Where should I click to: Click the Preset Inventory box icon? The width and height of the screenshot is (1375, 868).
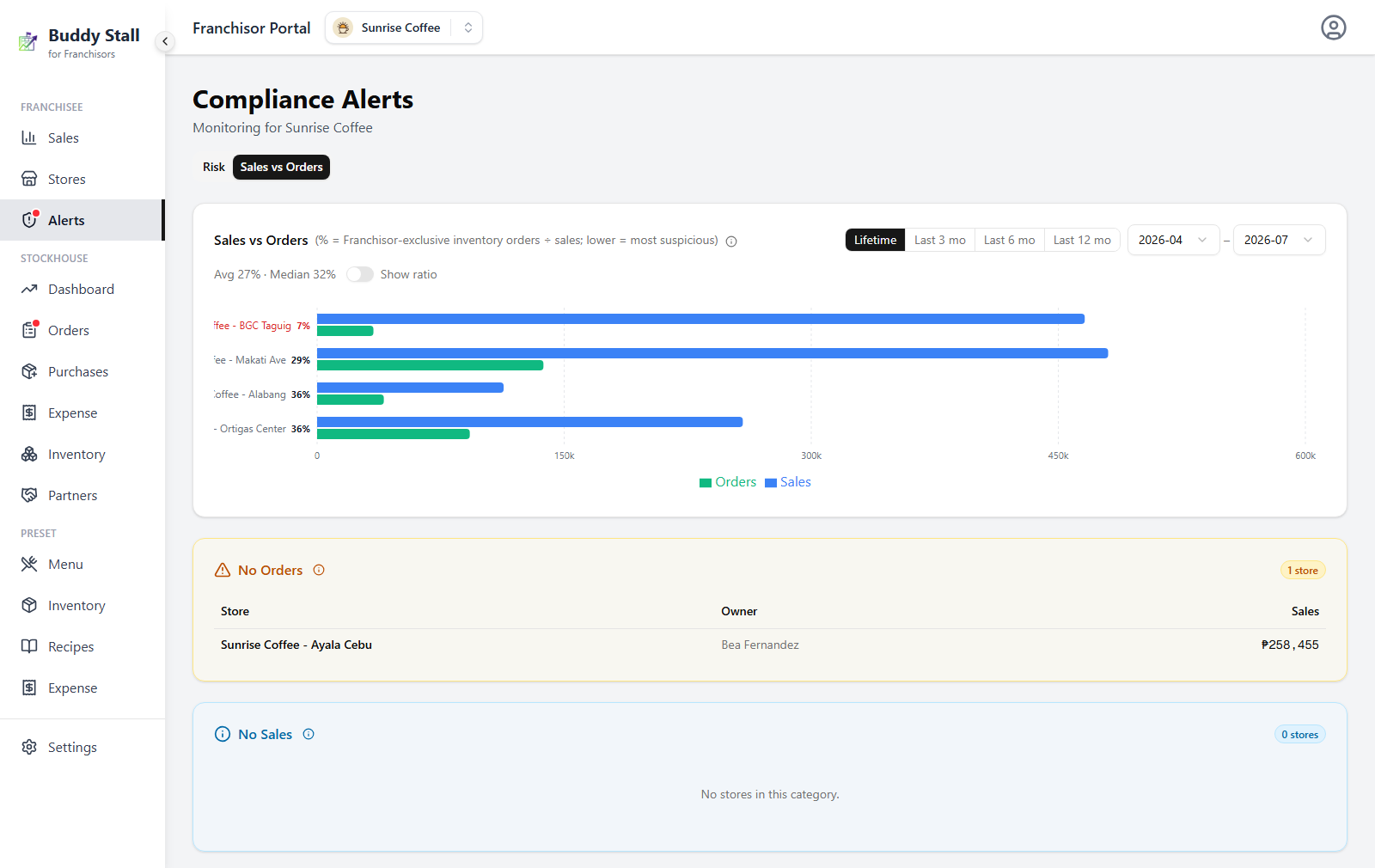(29, 605)
